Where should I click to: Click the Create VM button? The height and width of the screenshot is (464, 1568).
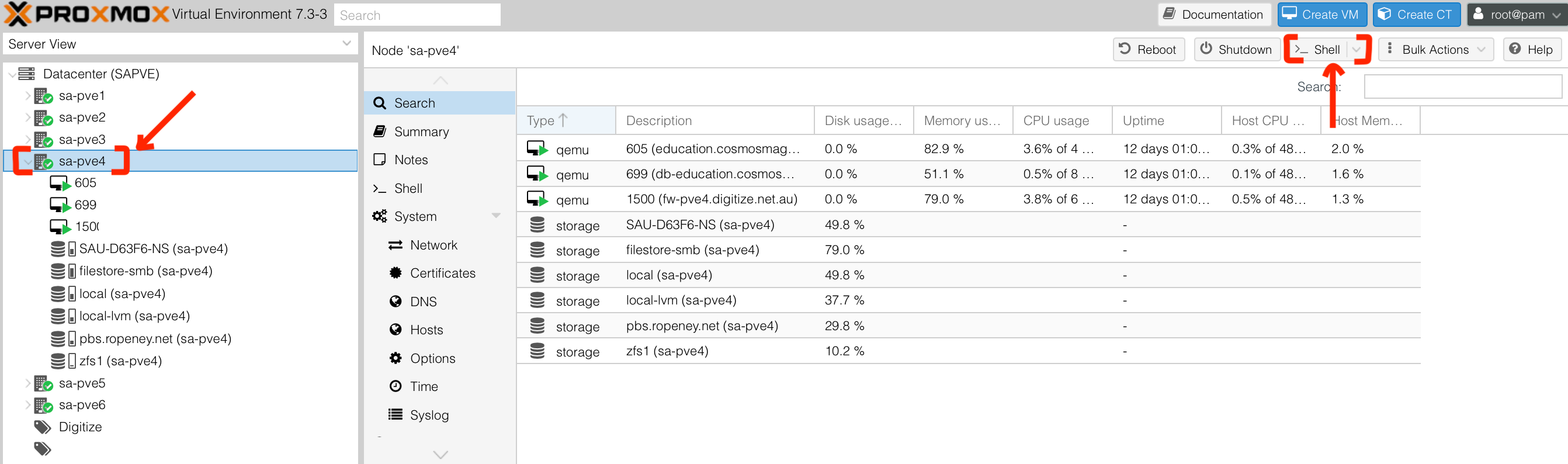point(1322,14)
